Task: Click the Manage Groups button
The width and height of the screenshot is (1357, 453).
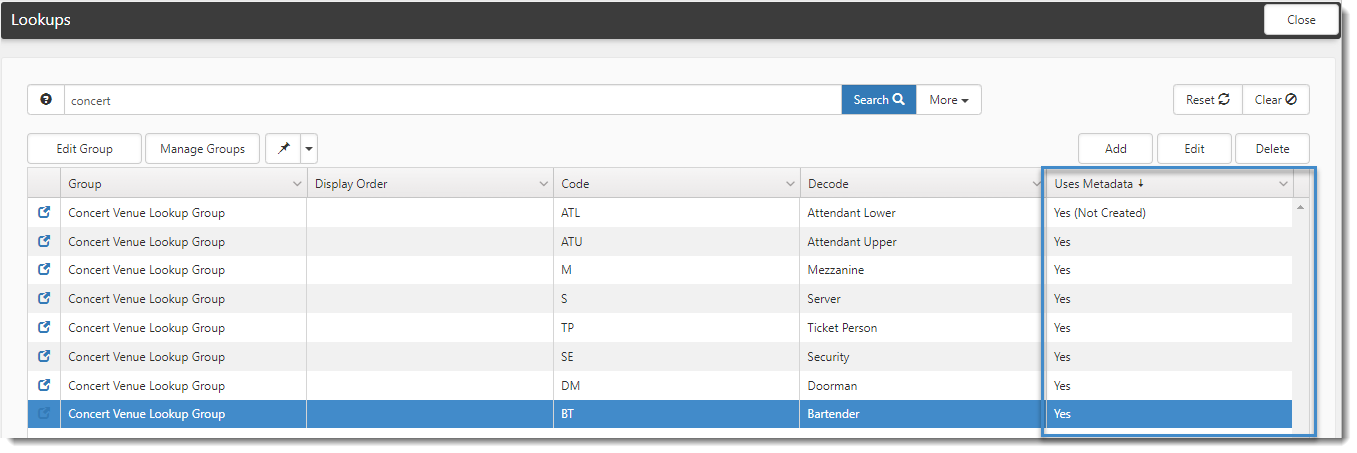Action: (202, 149)
